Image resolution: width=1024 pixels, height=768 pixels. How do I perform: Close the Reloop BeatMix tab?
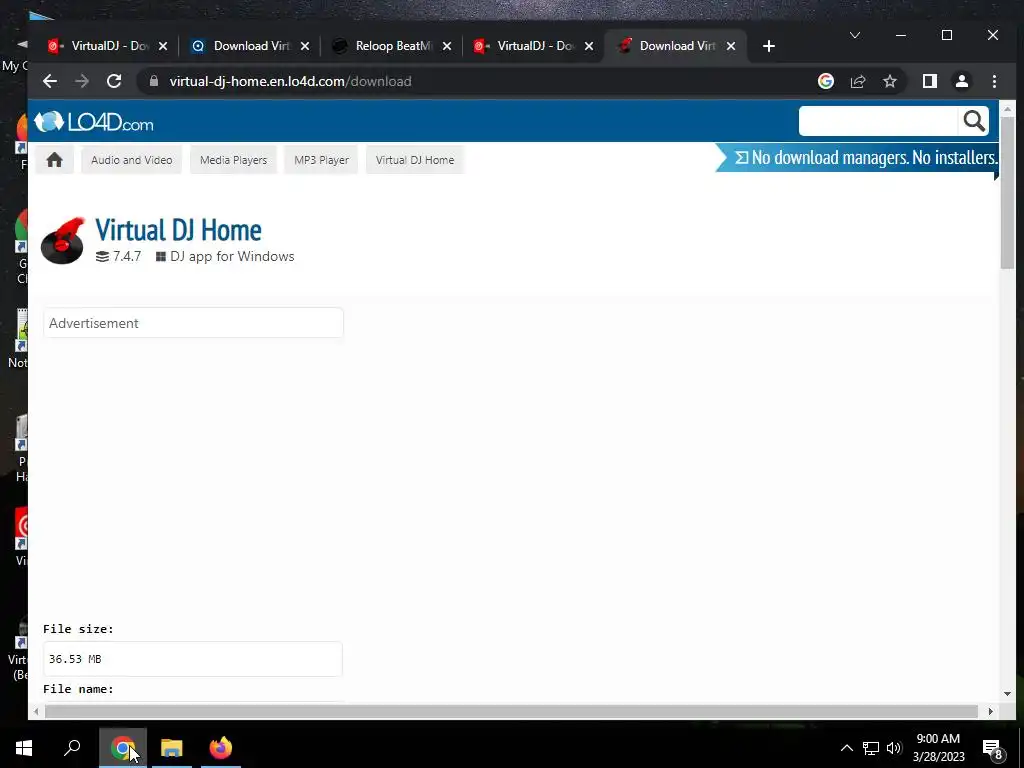[447, 46]
